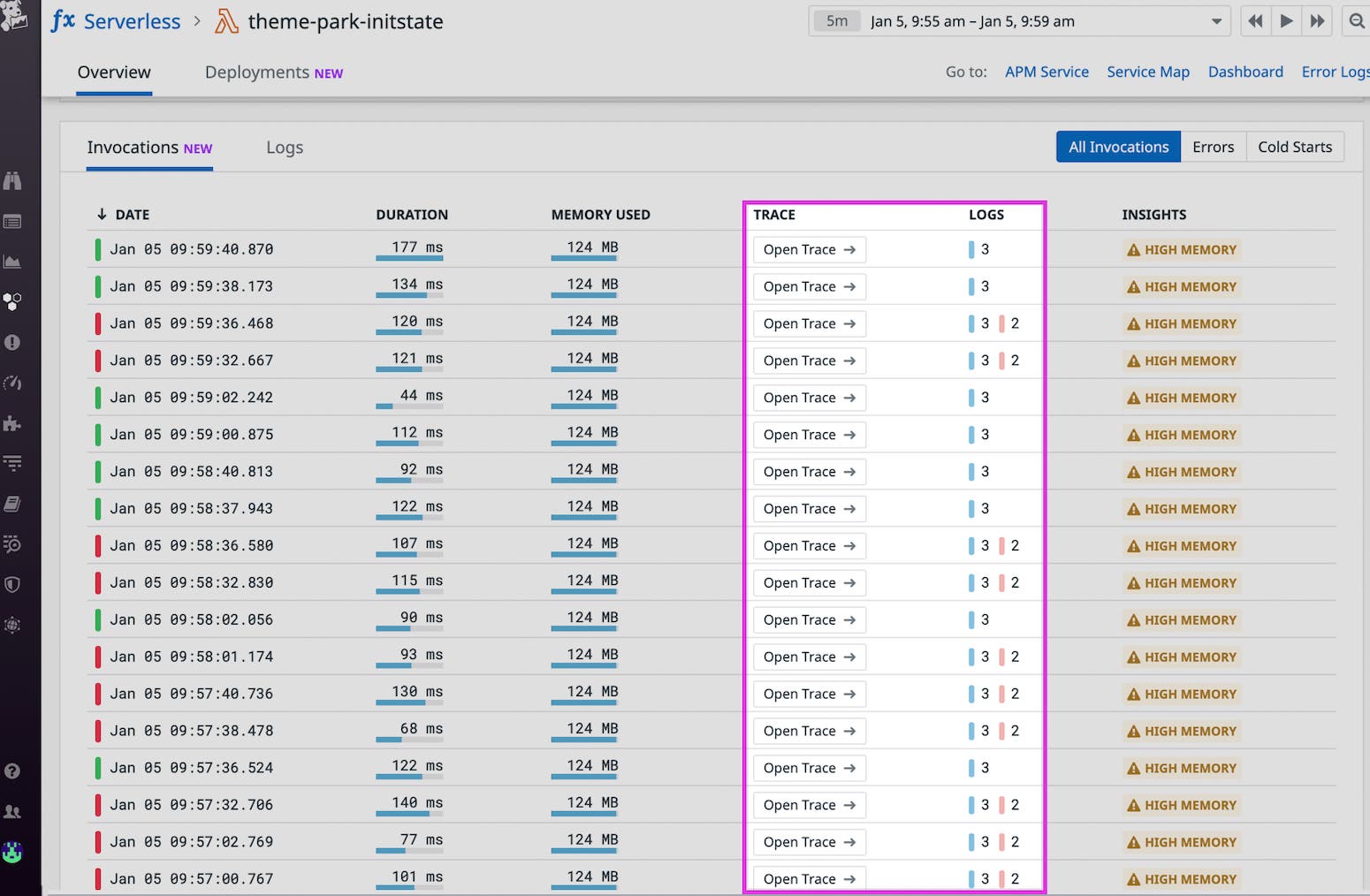
Task: Open the Infrastructure hexagons icon in sidebar
Action: (x=12, y=301)
